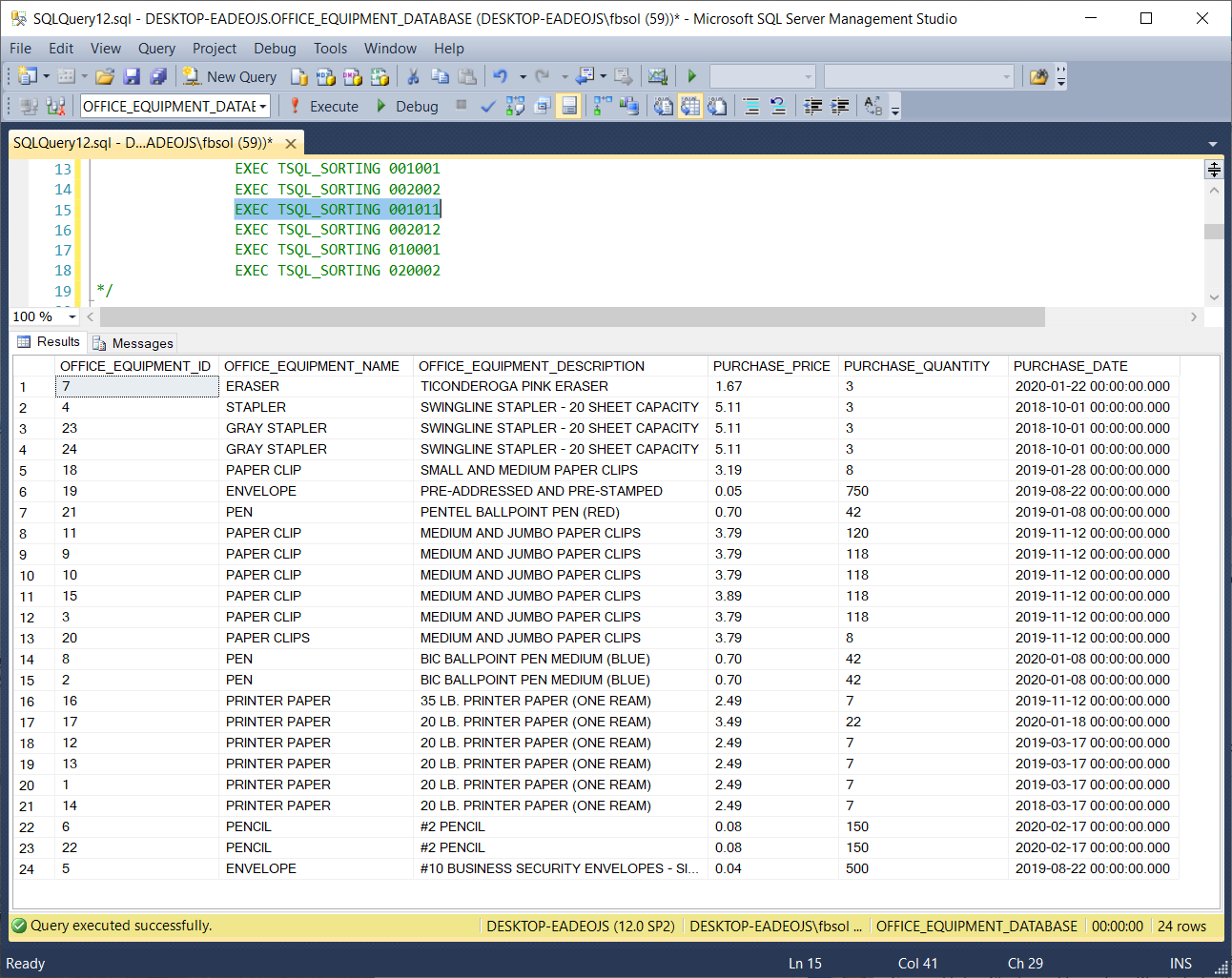
Task: Toggle Results to Grid output mode
Action: [x=689, y=107]
